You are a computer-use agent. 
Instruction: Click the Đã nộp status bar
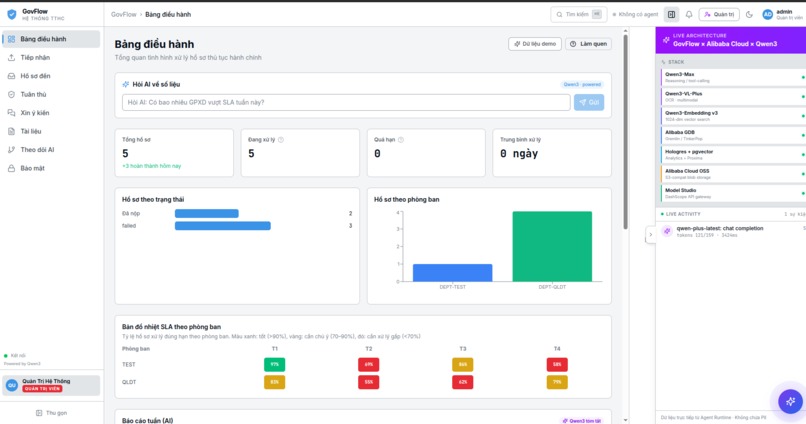click(x=207, y=213)
